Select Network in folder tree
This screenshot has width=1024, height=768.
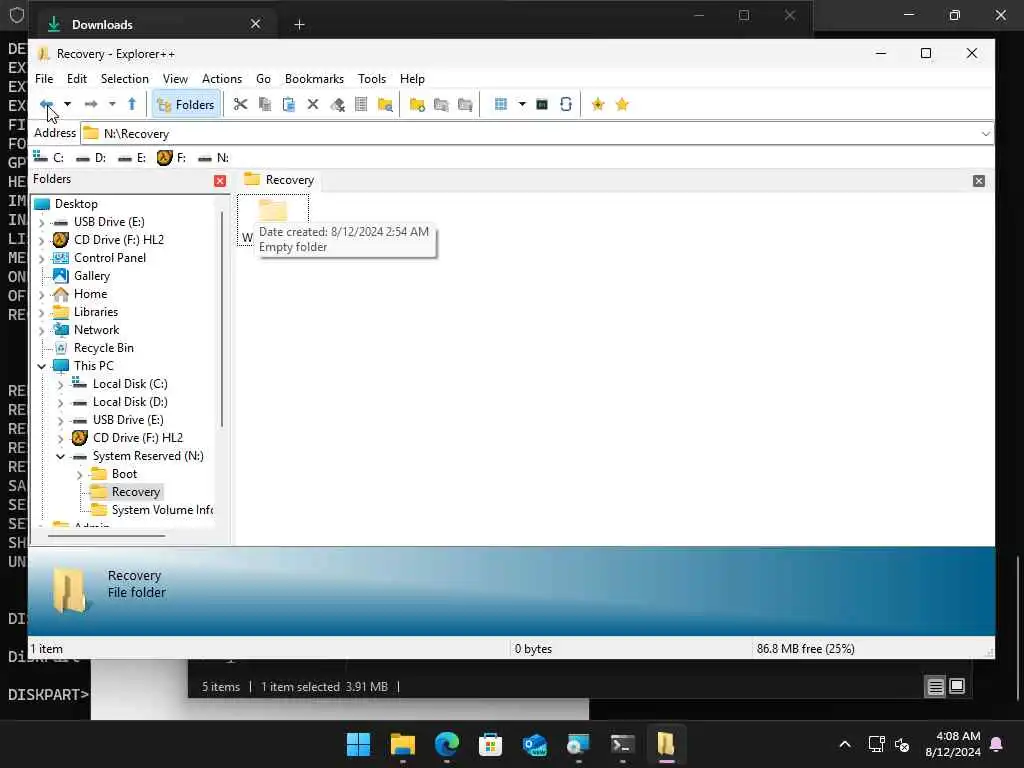pyautogui.click(x=96, y=330)
